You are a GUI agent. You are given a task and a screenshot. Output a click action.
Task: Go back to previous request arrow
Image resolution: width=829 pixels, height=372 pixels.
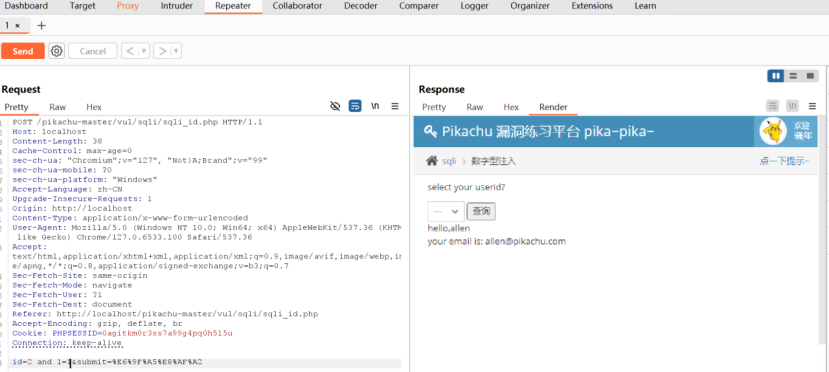129,51
